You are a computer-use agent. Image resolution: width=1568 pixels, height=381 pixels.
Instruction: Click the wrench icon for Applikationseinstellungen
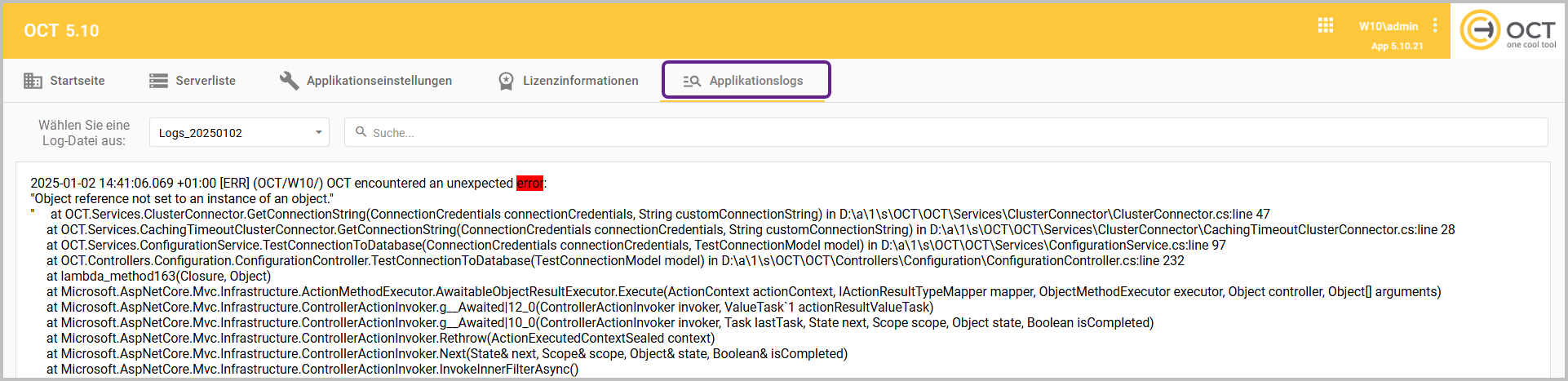tap(289, 81)
